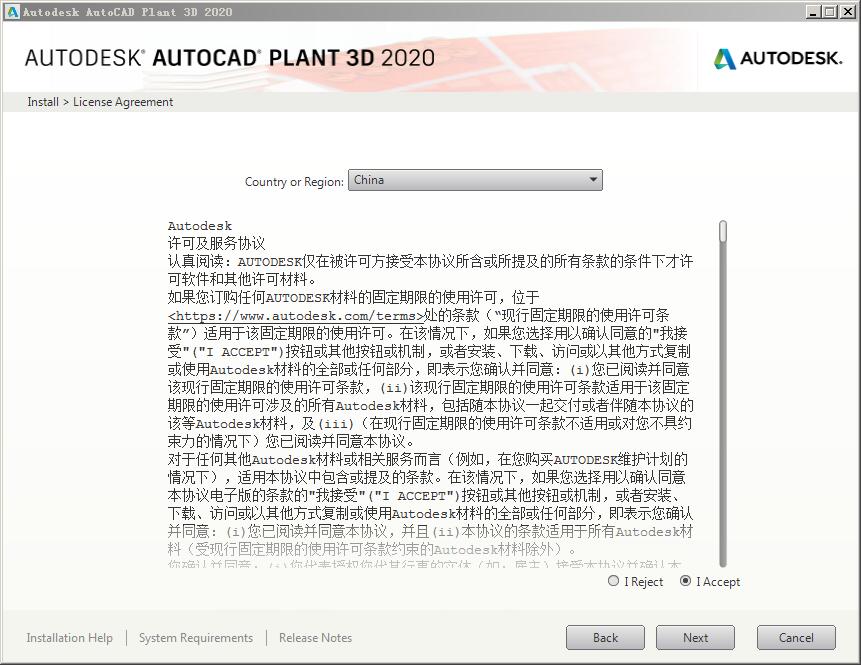Open the Installation Help link

click(x=69, y=638)
